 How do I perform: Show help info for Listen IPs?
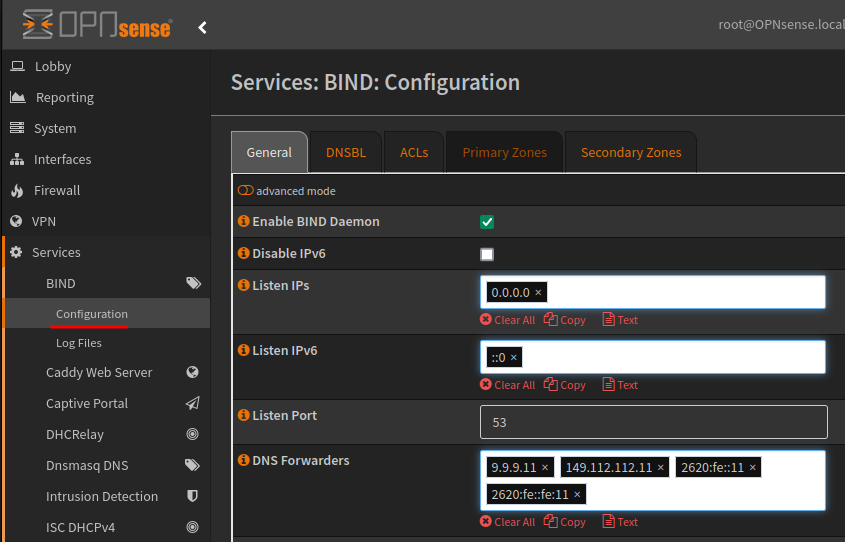tap(244, 284)
